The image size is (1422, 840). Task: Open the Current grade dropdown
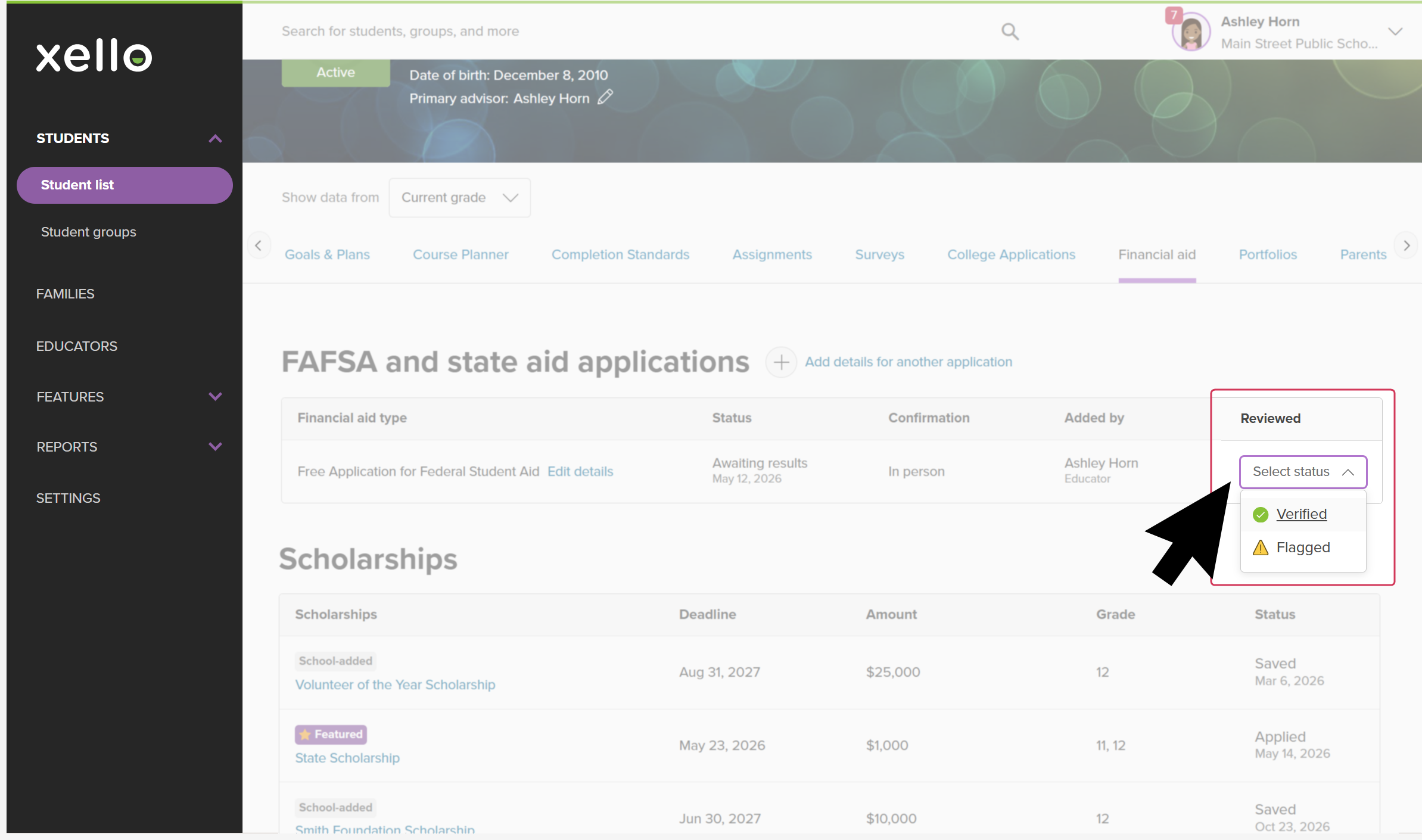coord(459,198)
